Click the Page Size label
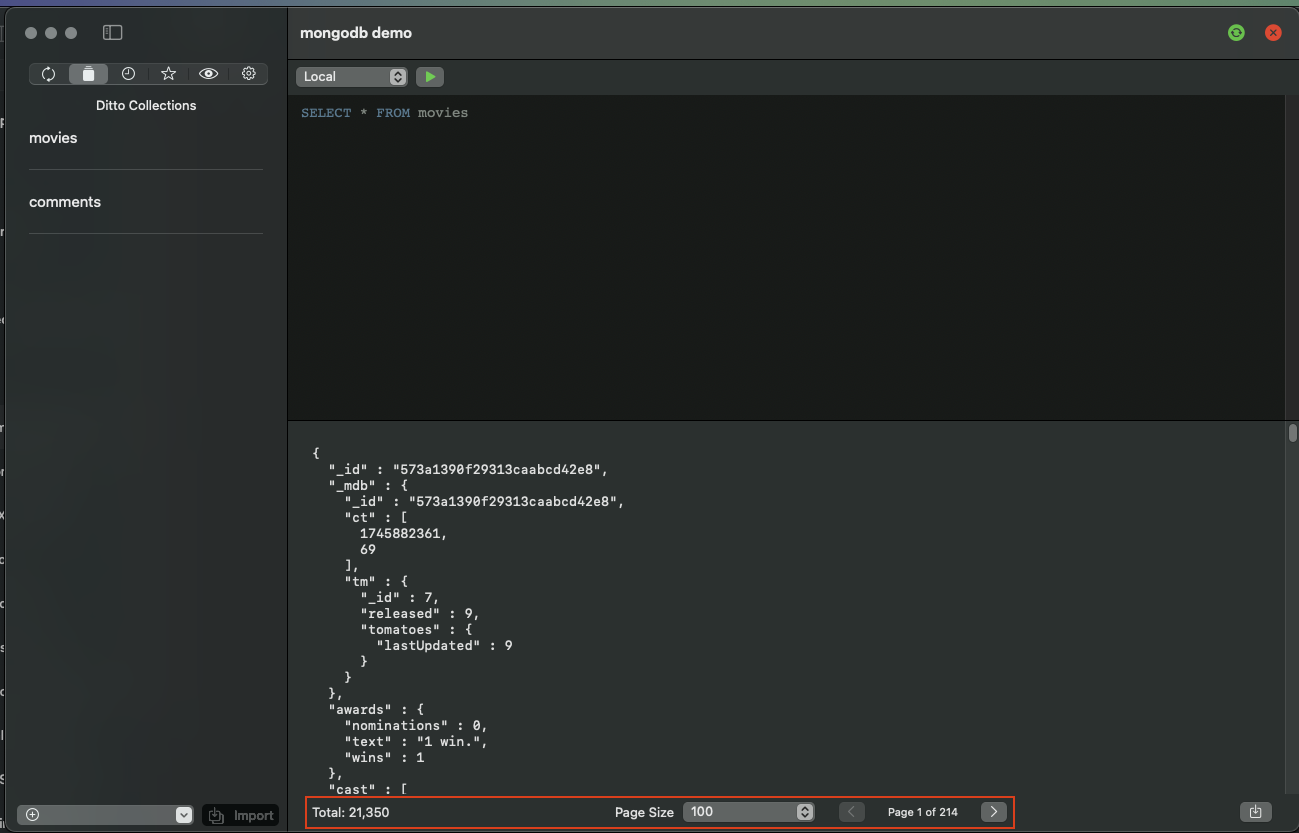Image resolution: width=1299 pixels, height=833 pixels. tap(644, 813)
